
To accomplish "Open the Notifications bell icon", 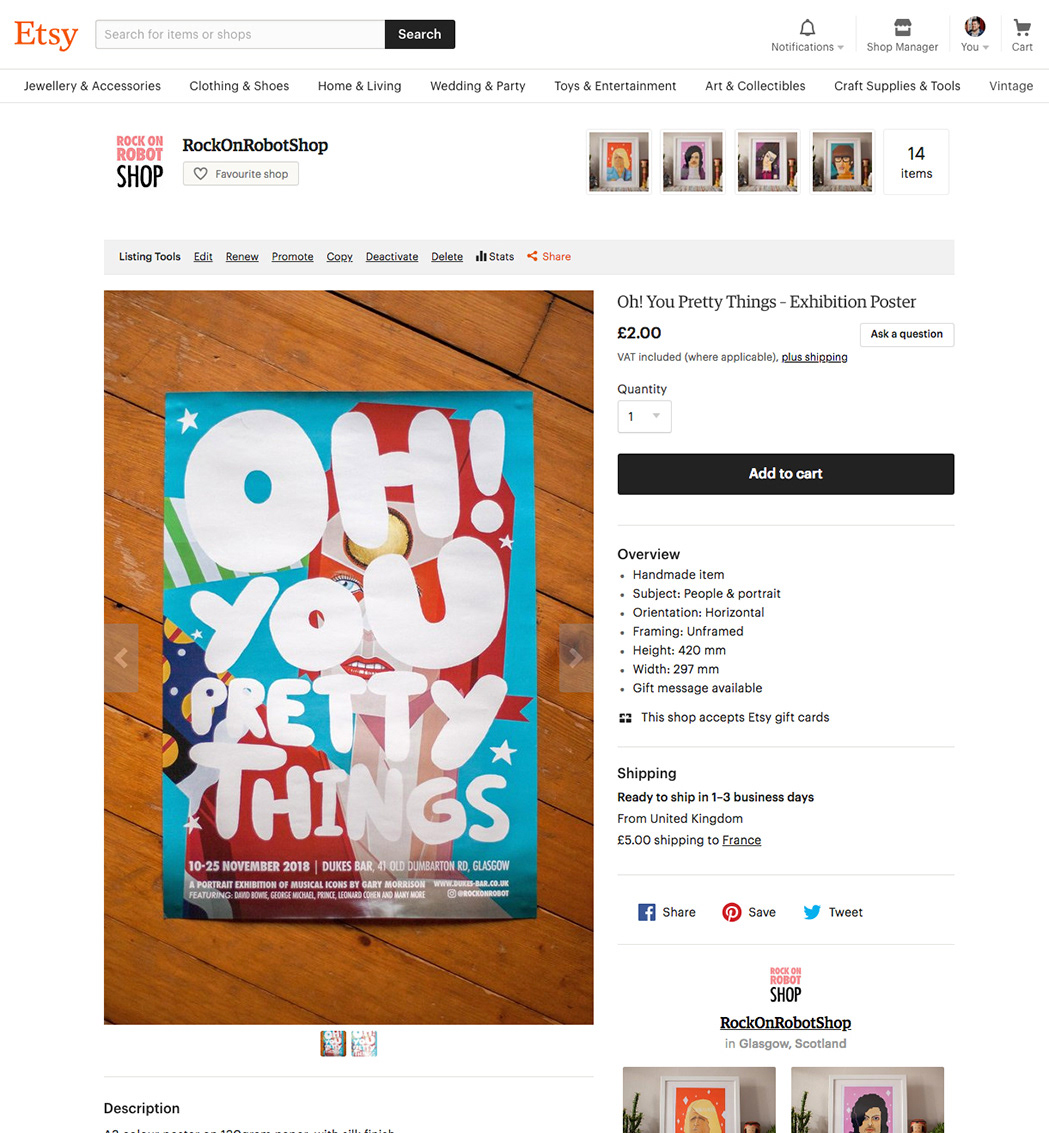I will tap(807, 28).
